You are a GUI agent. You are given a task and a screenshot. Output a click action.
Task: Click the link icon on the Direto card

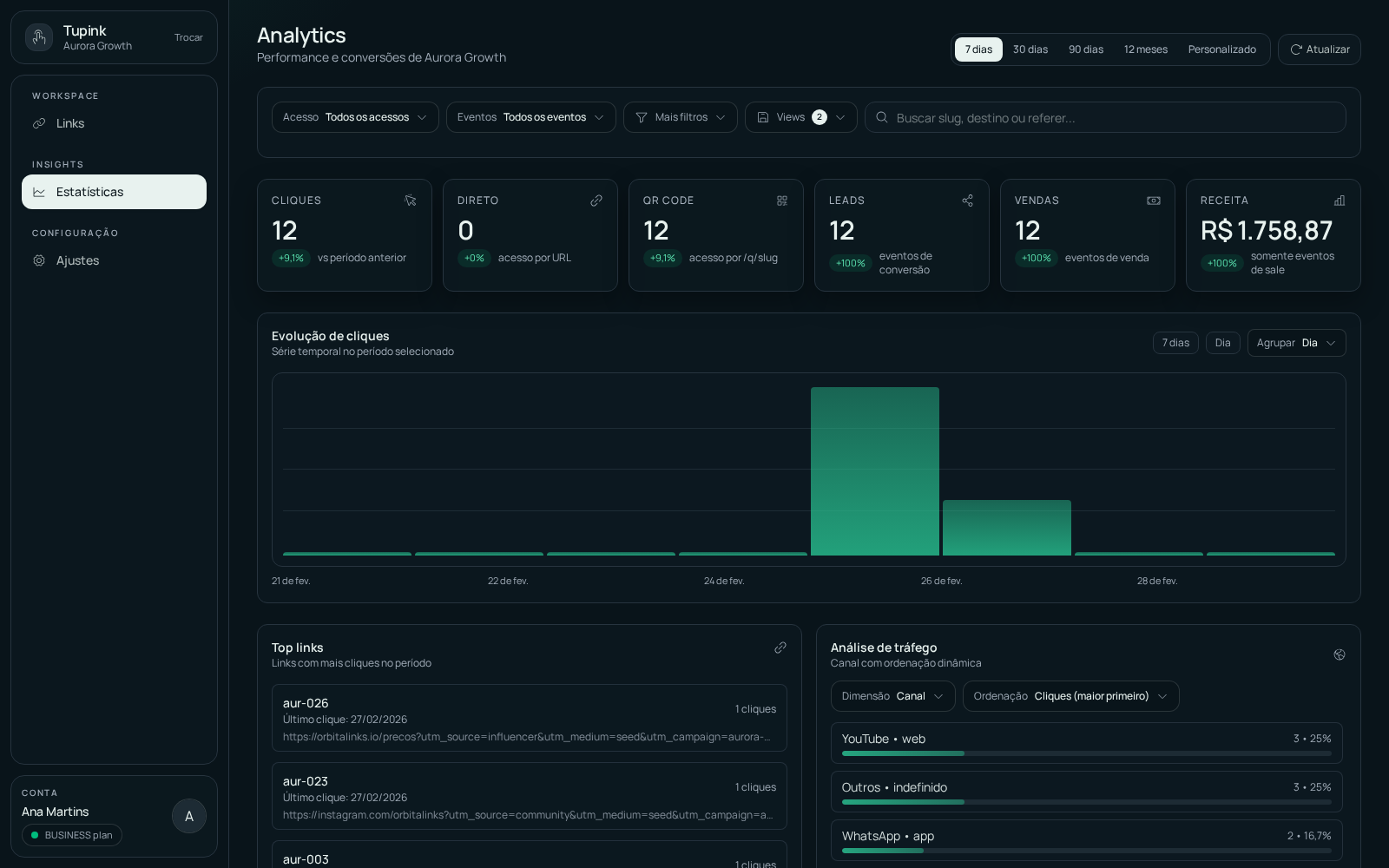coord(596,201)
